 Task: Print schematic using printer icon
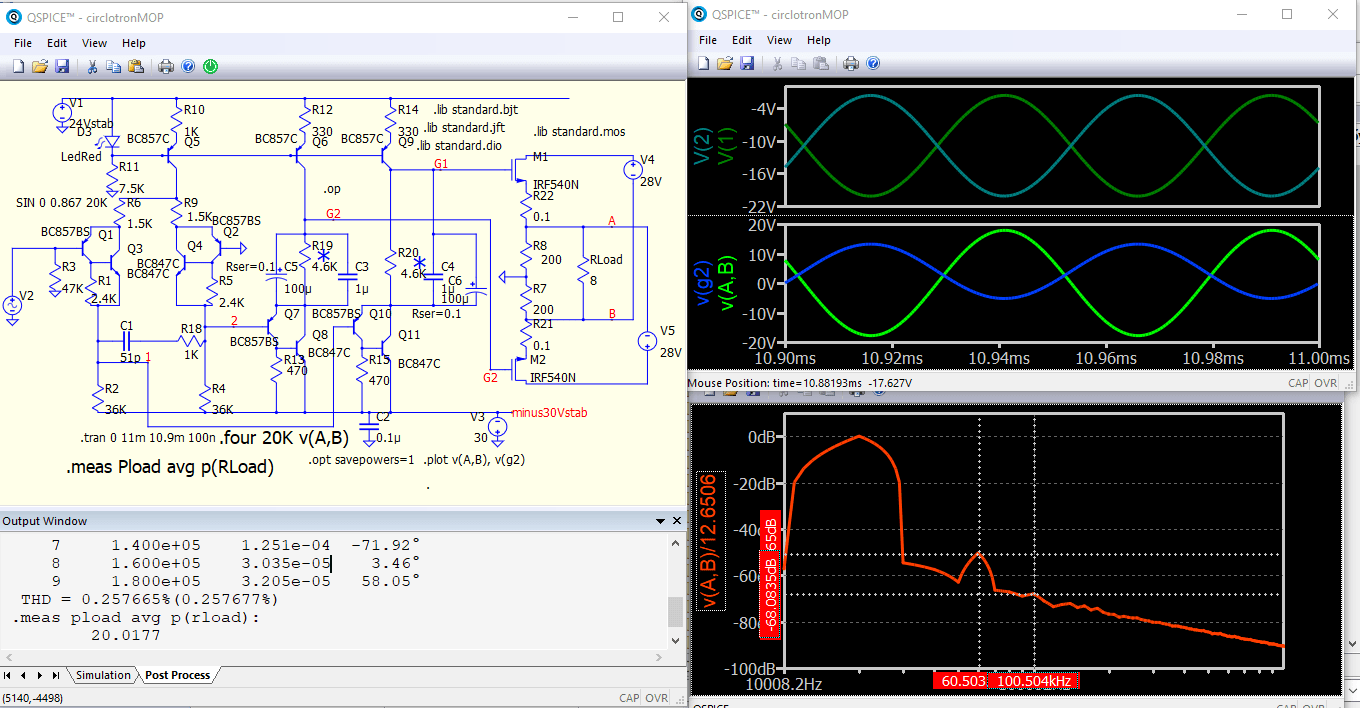pyautogui.click(x=166, y=66)
